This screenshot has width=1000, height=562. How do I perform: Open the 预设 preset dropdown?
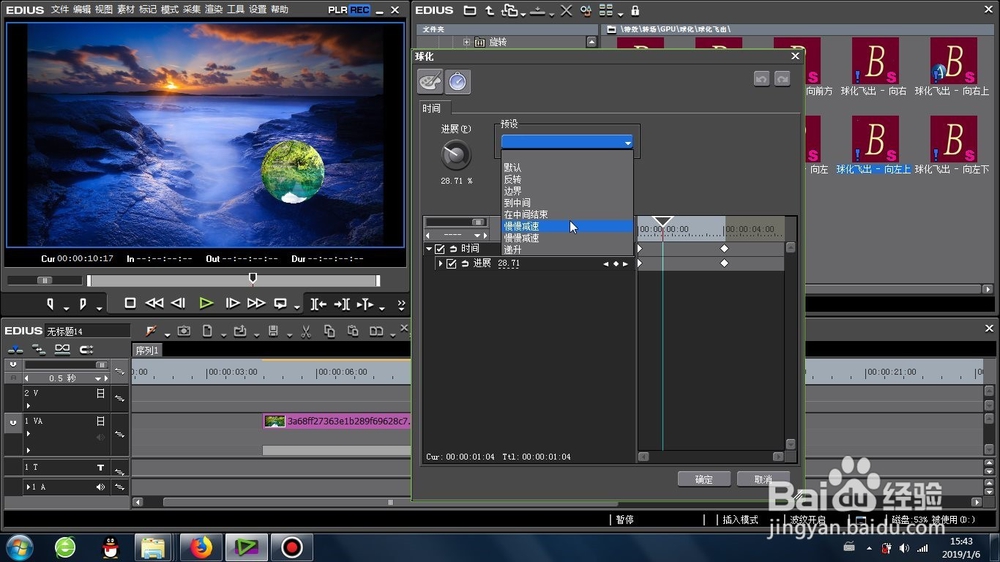click(x=566, y=142)
